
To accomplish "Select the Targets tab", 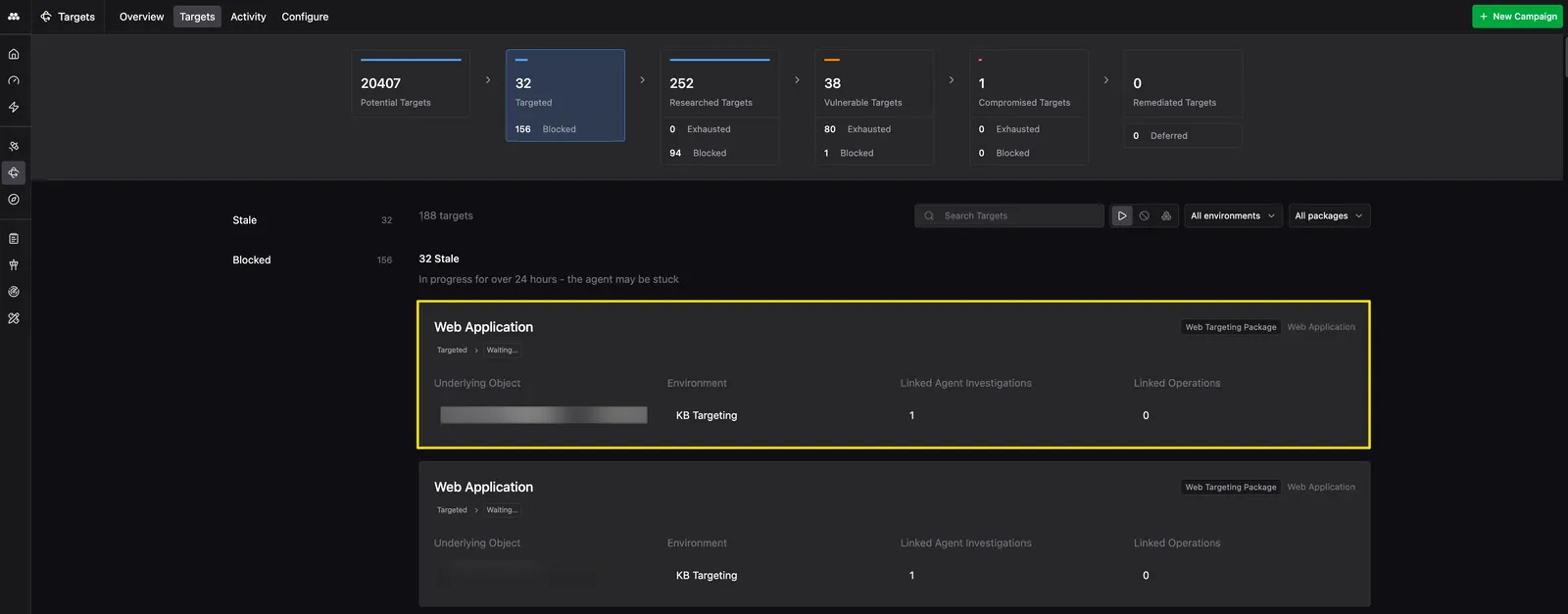I will tap(197, 17).
